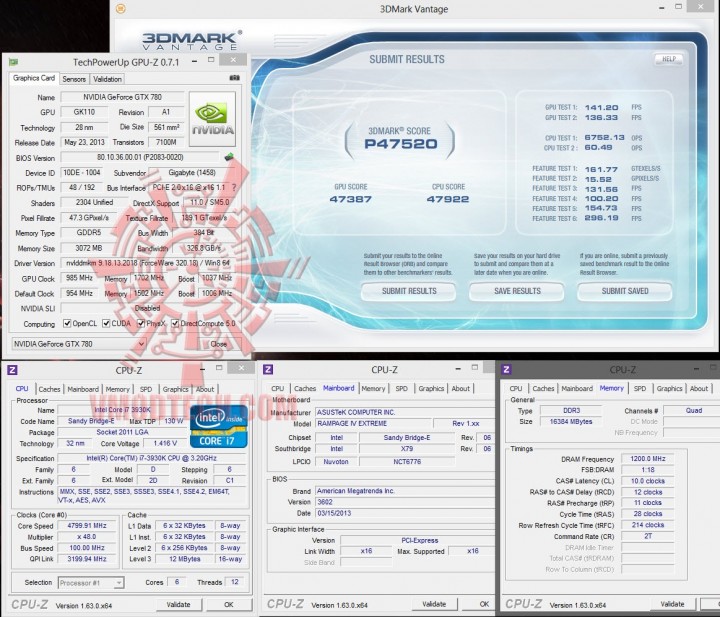
Task: Switch to the Validation tab in GPU-Z
Action: [107, 79]
